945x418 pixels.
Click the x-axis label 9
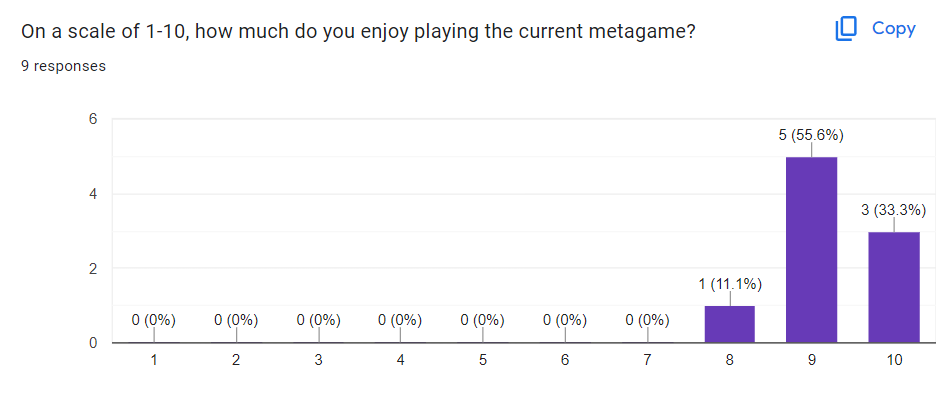click(811, 360)
